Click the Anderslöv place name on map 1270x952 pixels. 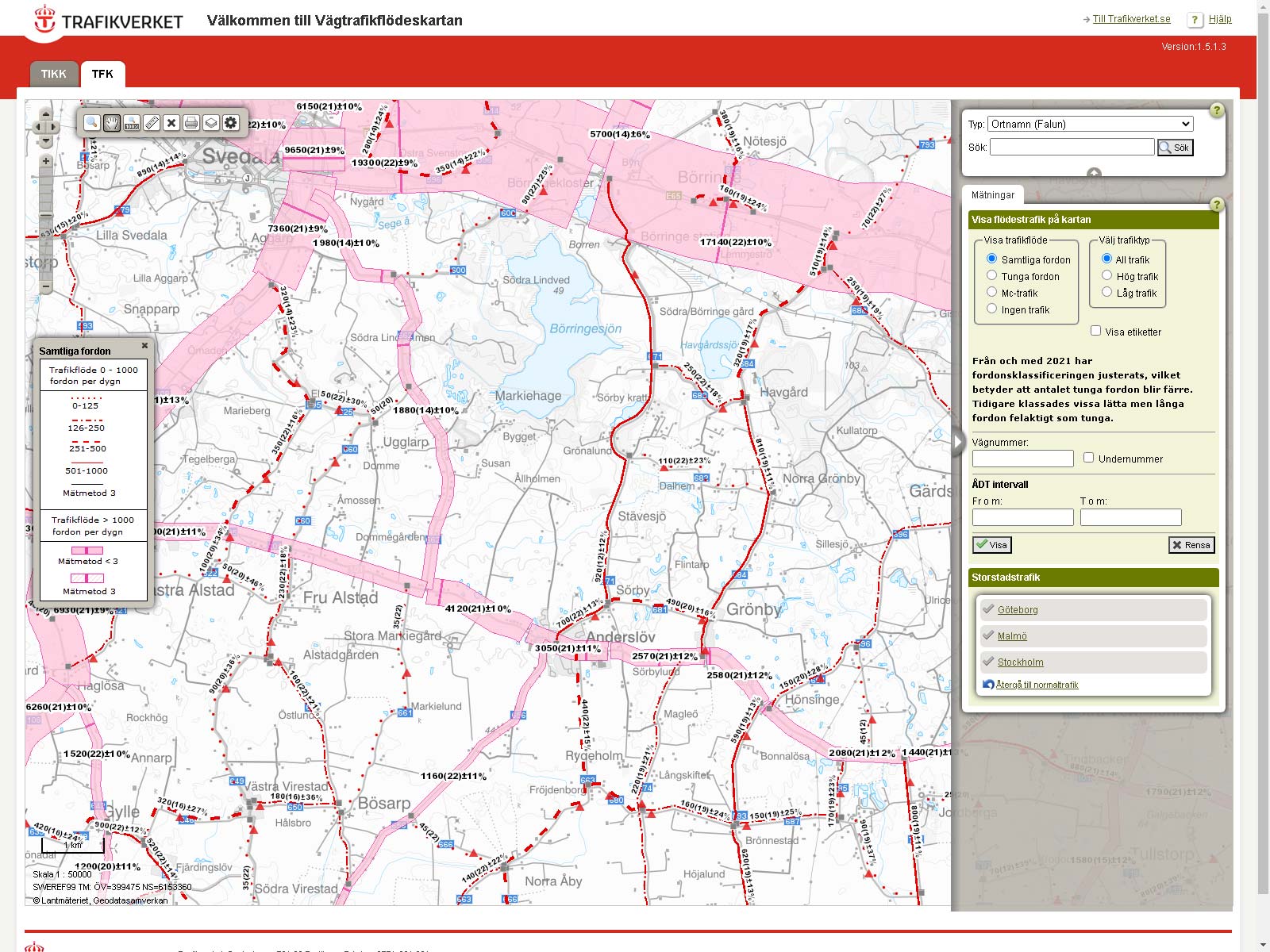pyautogui.click(x=621, y=637)
